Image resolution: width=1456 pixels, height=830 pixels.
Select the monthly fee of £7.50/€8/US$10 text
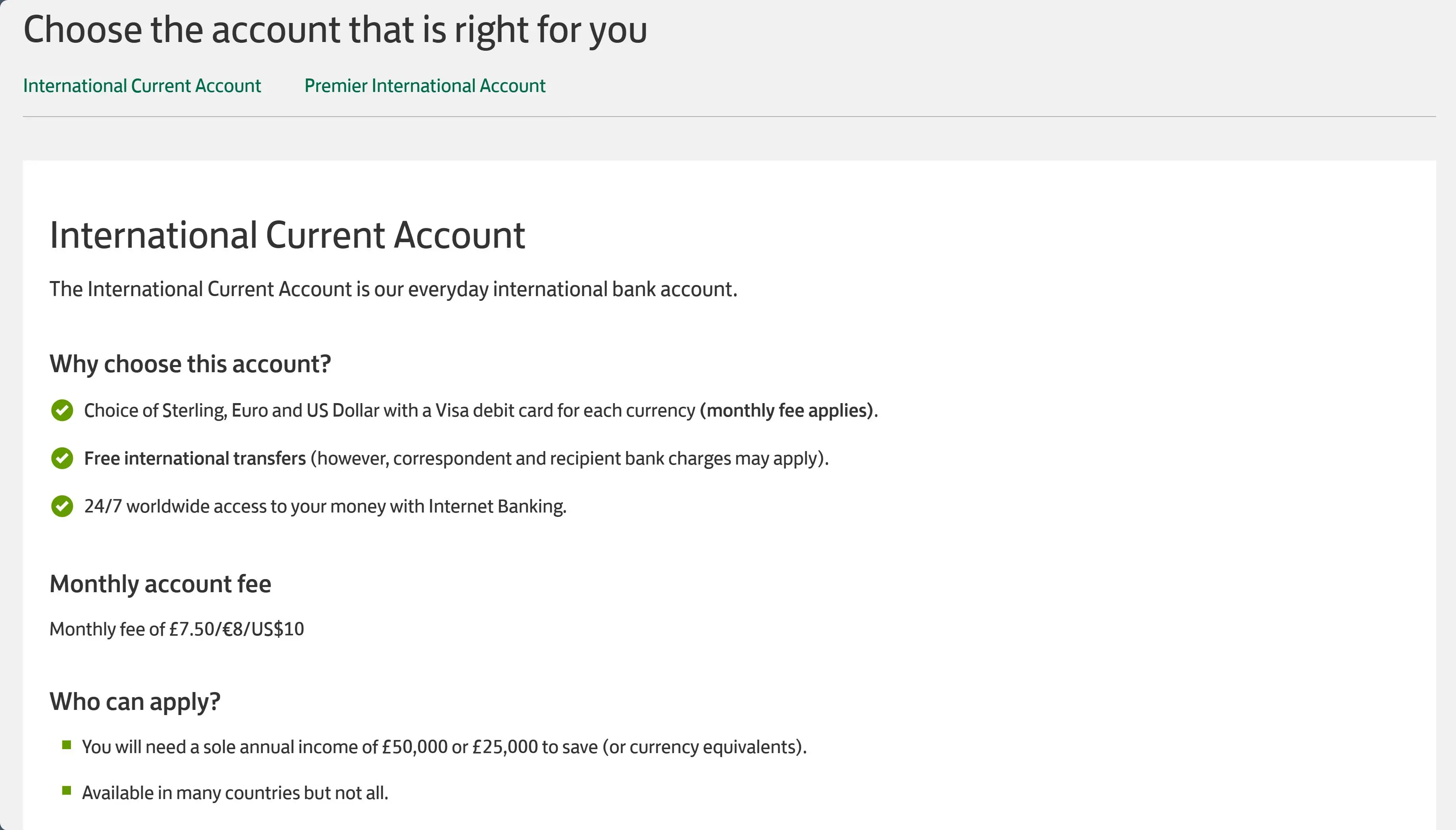(177, 629)
